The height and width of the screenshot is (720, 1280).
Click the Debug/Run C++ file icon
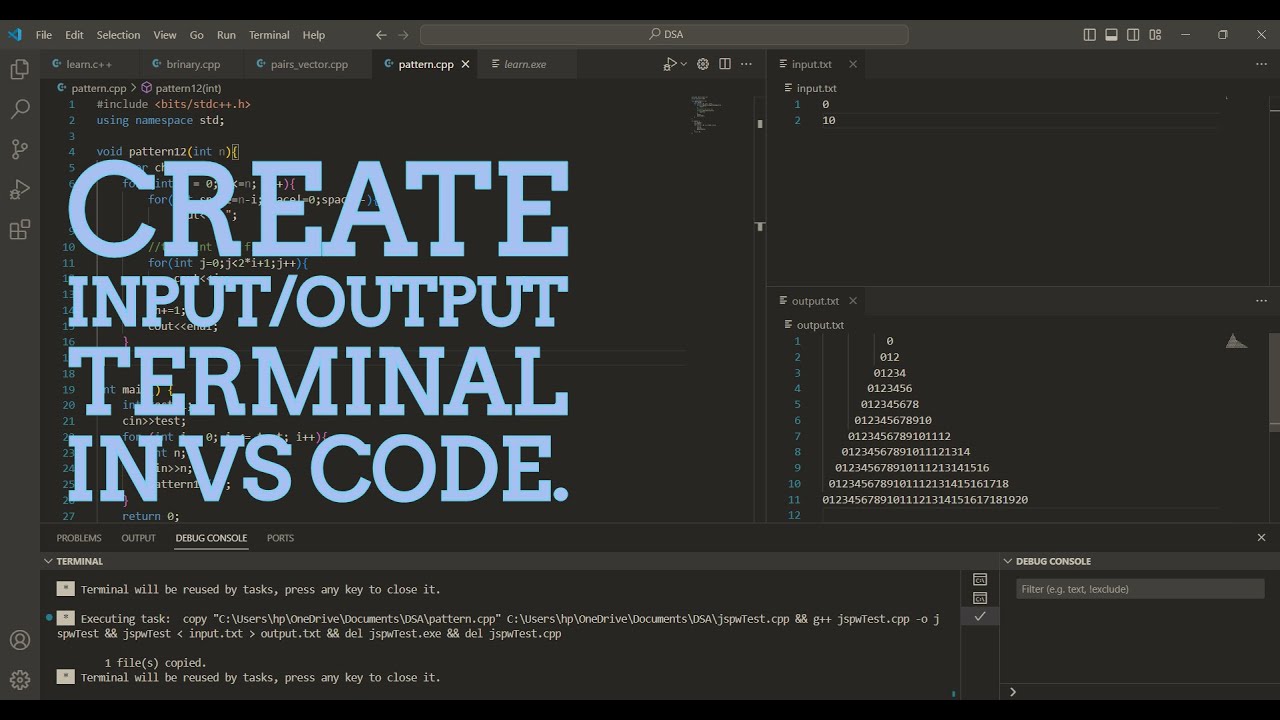pos(670,64)
